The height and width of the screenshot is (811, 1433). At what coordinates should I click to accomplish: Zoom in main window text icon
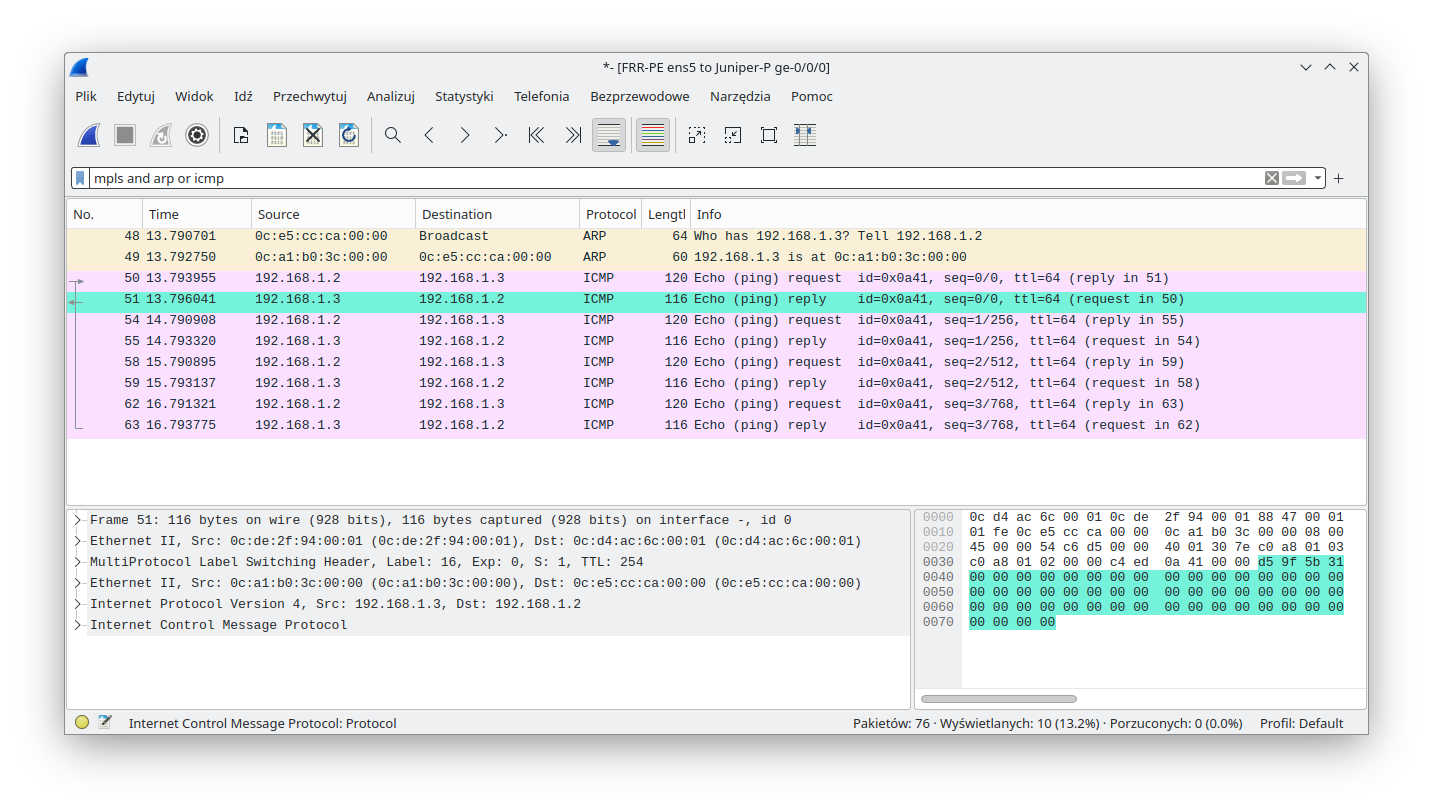(x=697, y=135)
